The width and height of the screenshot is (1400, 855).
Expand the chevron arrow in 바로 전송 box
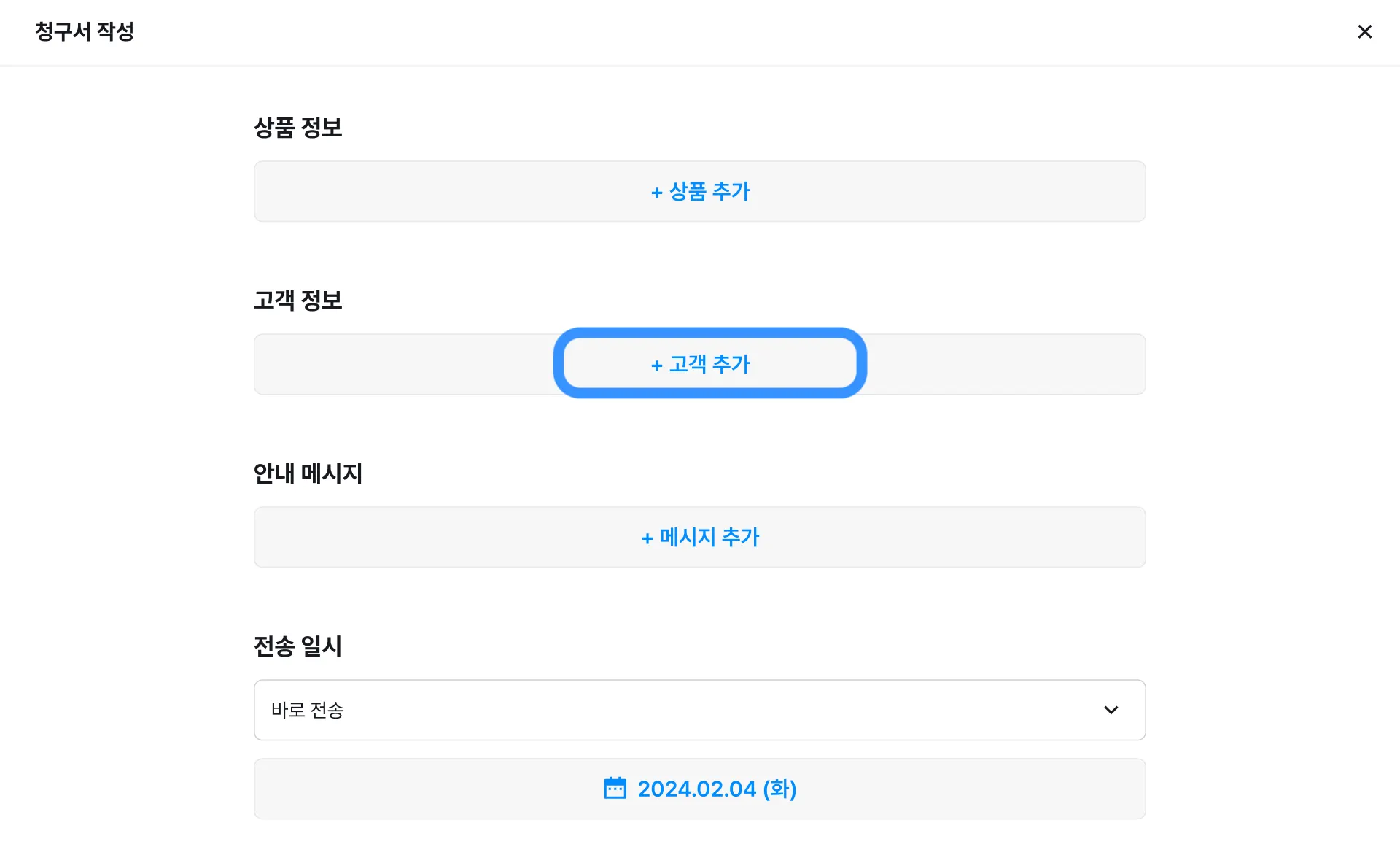(x=1111, y=710)
